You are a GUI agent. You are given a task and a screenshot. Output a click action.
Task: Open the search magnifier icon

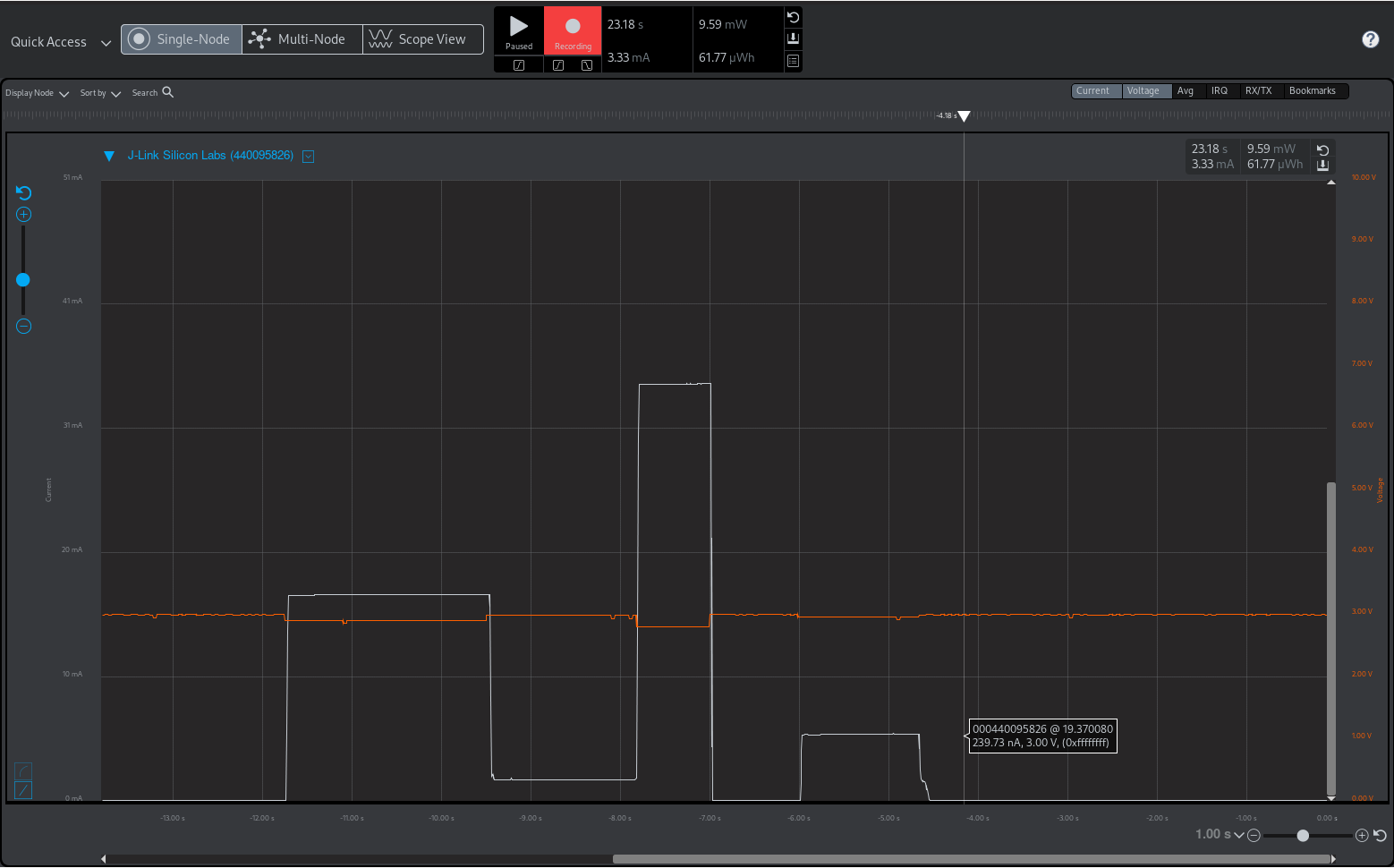(167, 92)
